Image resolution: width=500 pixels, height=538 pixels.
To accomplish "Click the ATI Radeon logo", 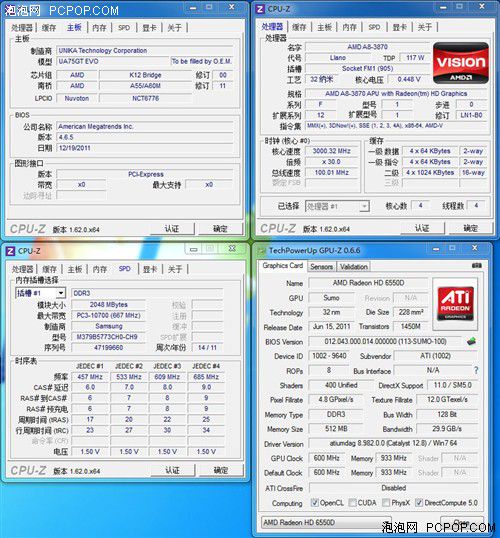I will [x=455, y=303].
